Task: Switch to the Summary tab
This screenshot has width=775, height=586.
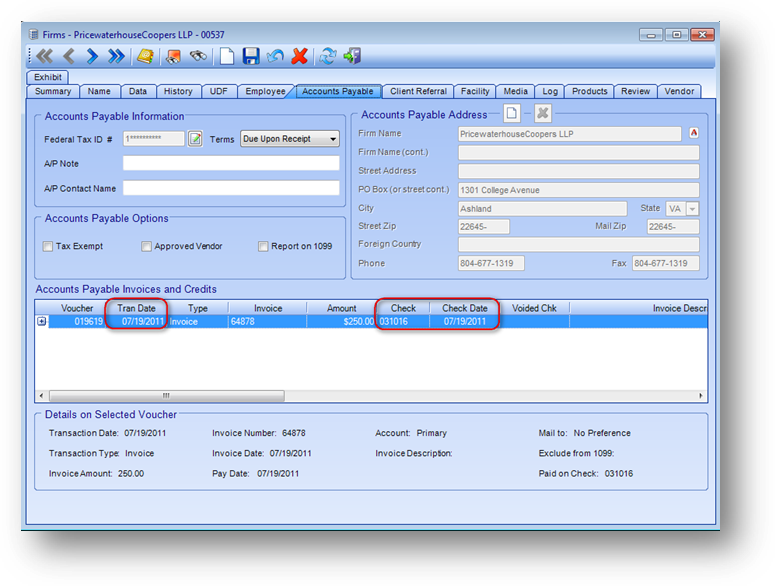Action: click(x=53, y=91)
